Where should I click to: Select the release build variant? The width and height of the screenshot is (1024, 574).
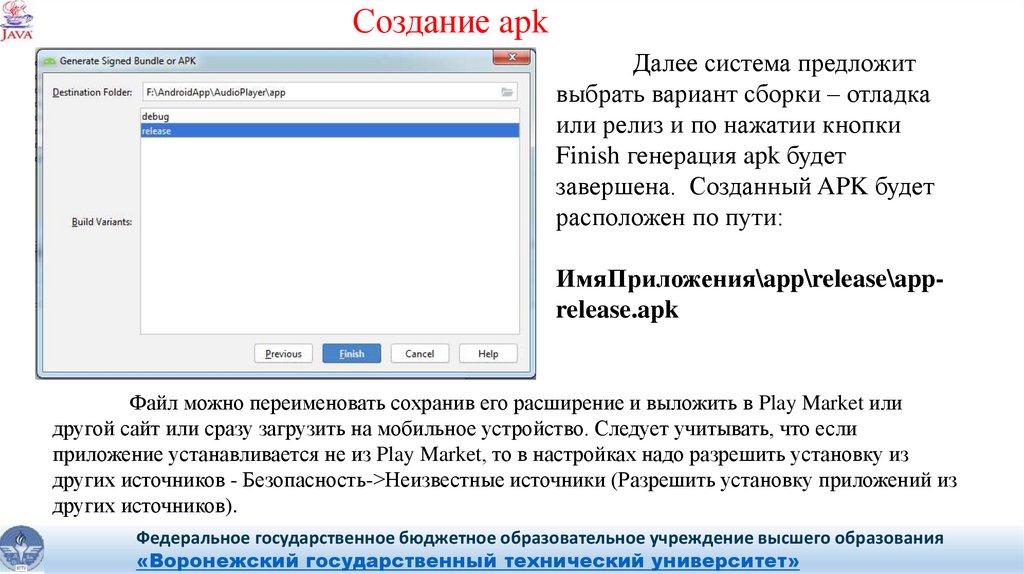pos(158,130)
